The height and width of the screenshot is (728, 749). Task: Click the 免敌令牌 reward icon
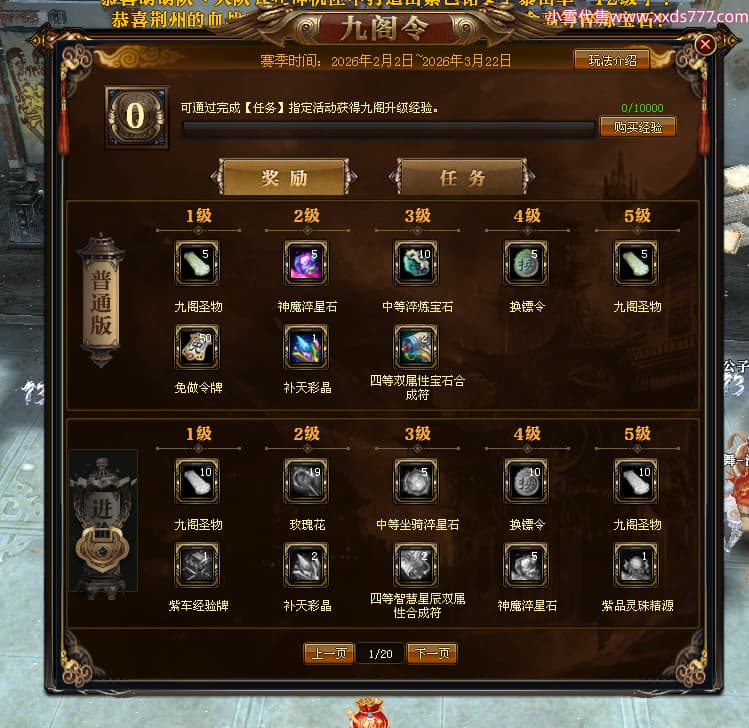tap(197, 347)
